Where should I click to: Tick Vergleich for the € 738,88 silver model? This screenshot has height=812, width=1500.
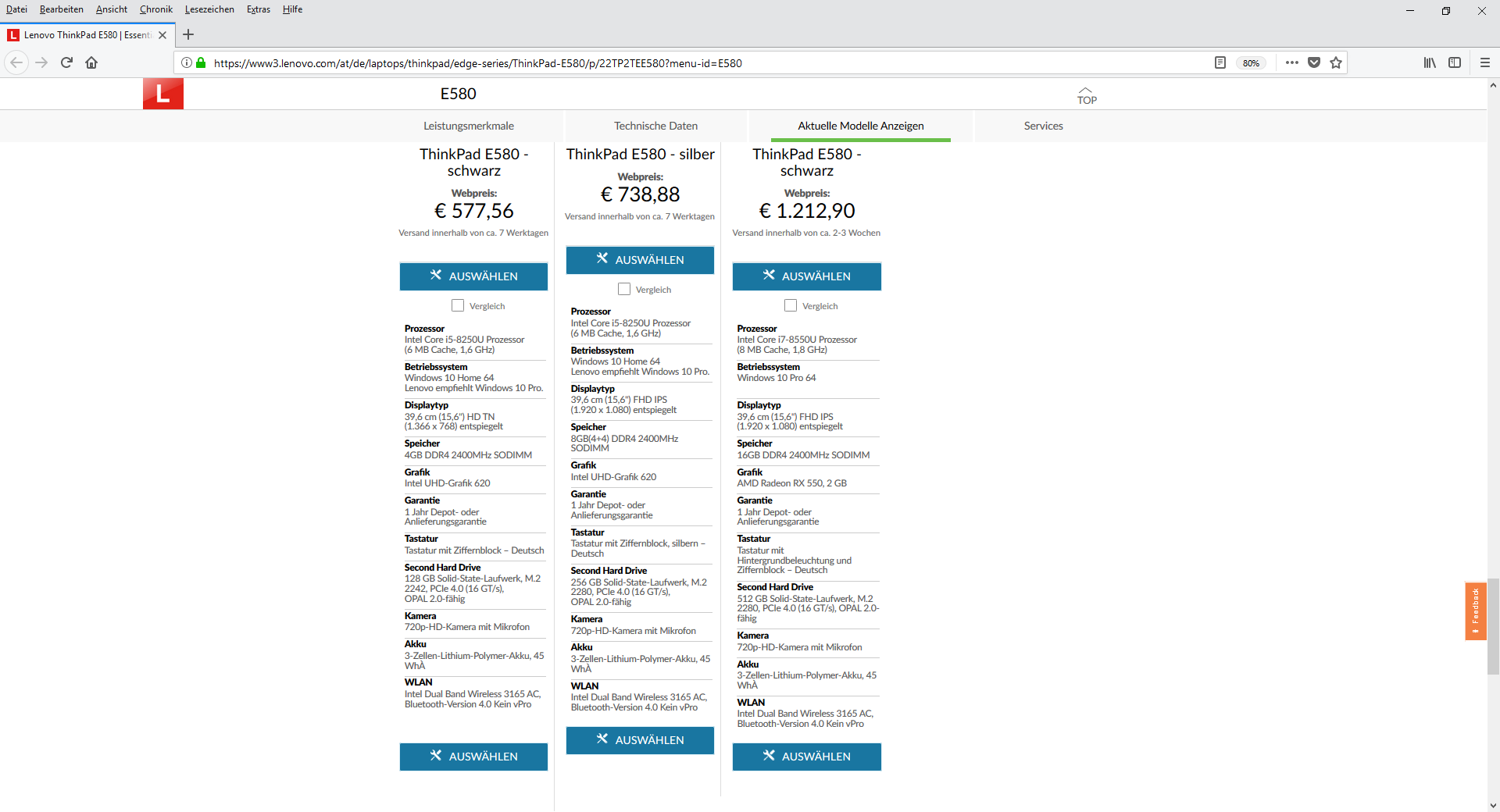[624, 289]
